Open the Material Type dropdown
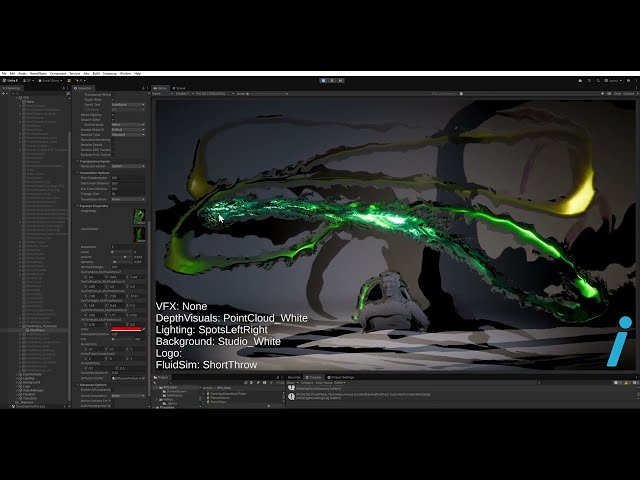The image size is (640, 480). pos(128,135)
